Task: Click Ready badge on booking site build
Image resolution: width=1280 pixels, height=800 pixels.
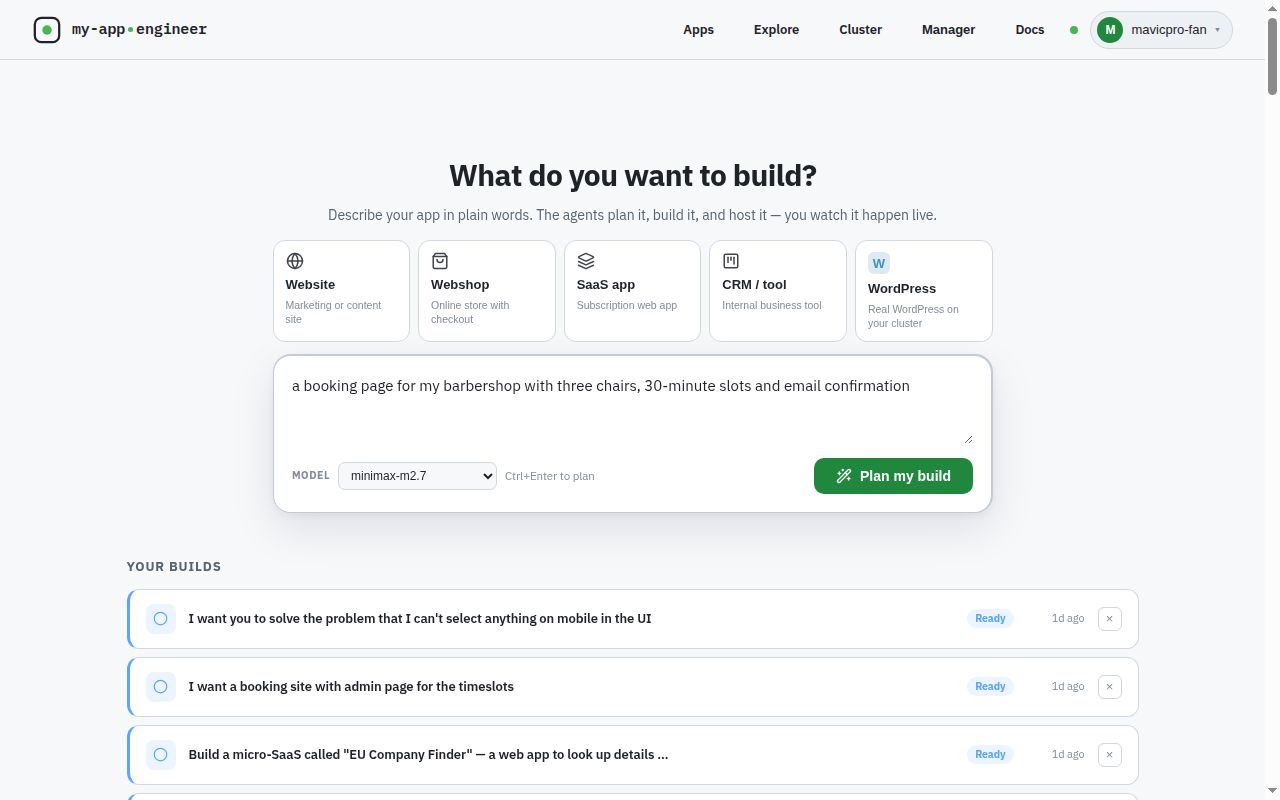Action: click(990, 687)
